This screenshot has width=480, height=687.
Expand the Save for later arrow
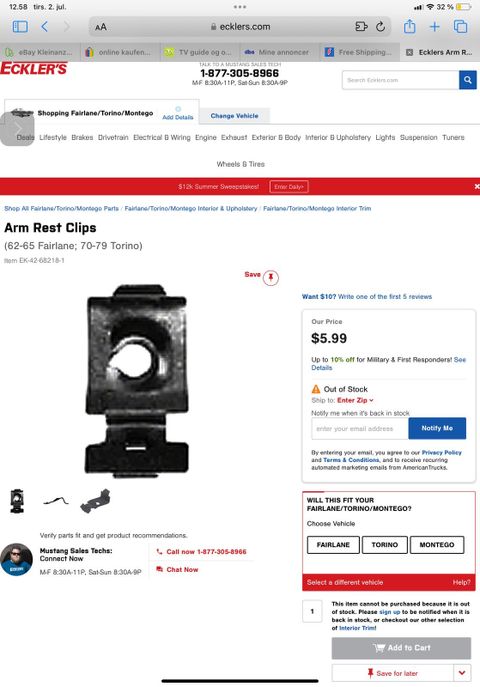(462, 673)
